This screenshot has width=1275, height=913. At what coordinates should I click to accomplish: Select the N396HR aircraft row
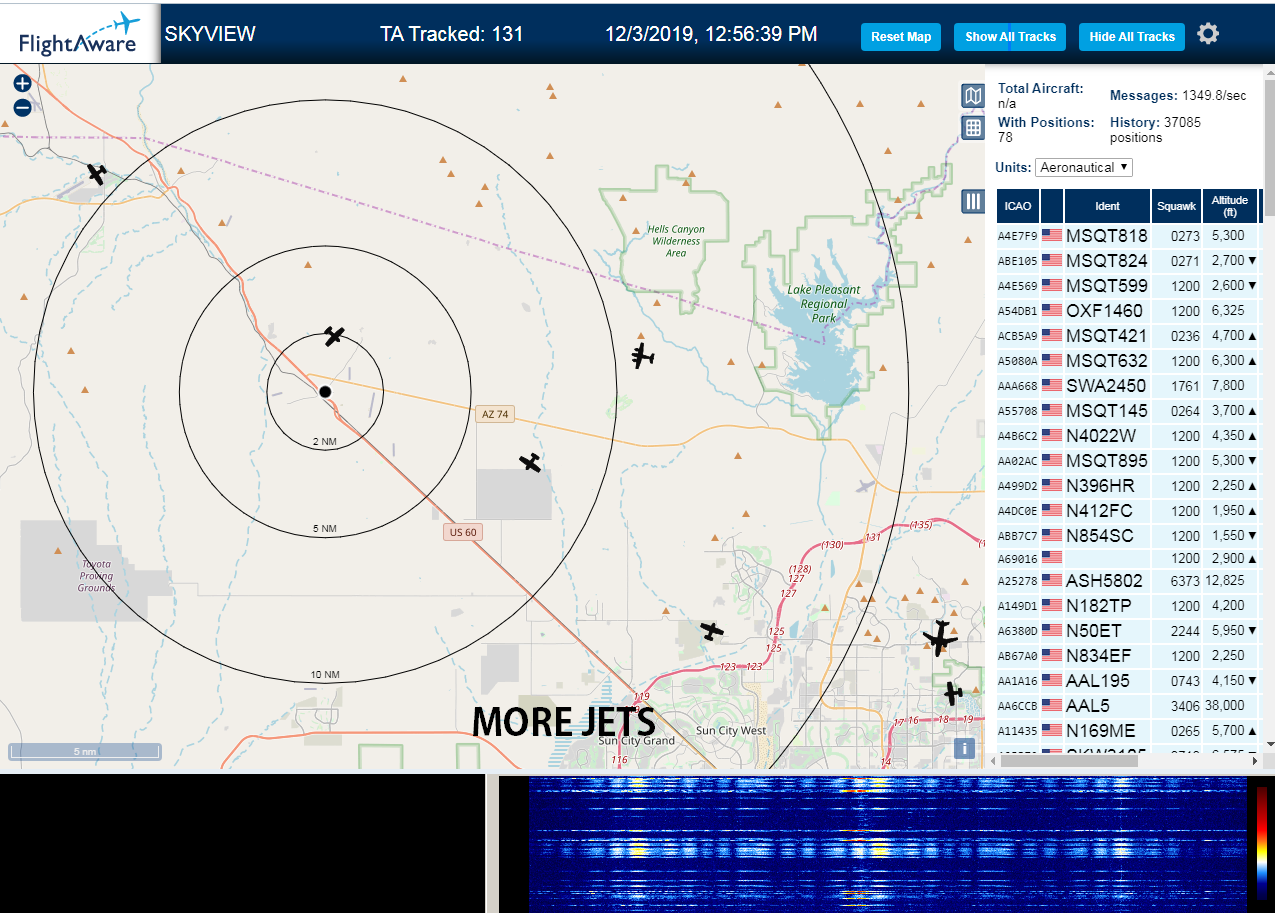[x=1127, y=486]
